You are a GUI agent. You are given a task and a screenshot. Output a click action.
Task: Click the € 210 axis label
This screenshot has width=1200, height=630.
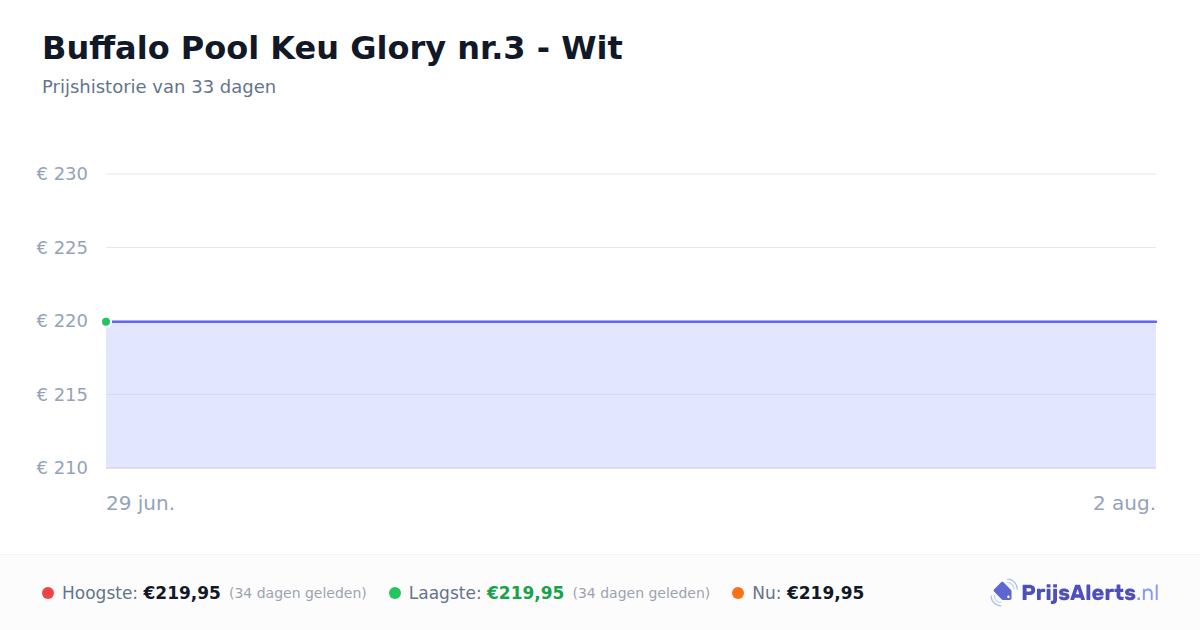(x=62, y=468)
